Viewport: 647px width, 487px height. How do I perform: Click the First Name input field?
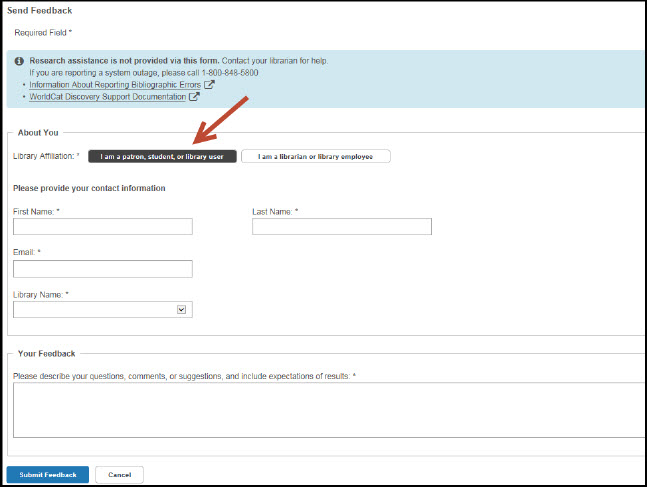103,227
